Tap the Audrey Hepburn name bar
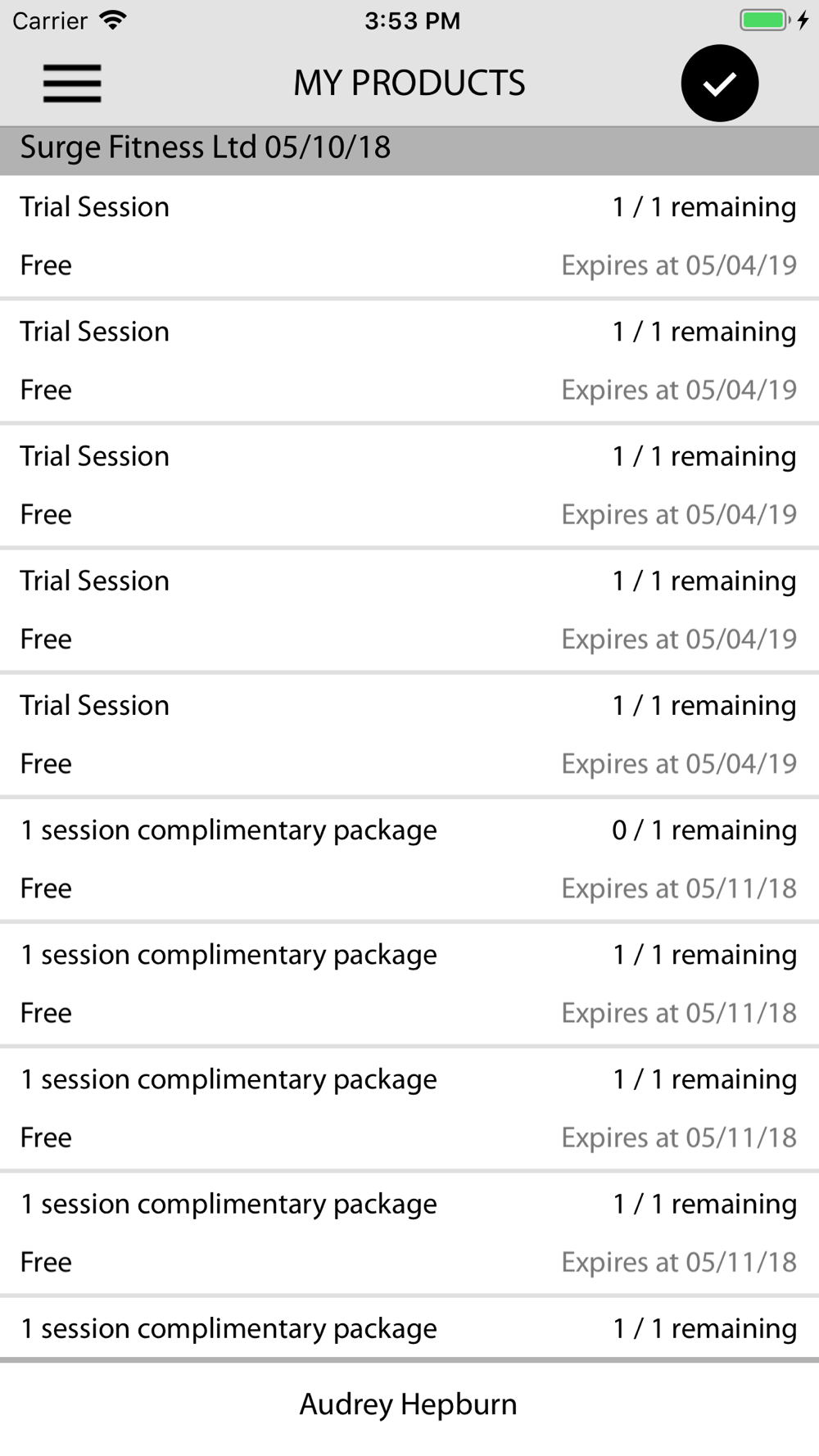 (x=409, y=1405)
